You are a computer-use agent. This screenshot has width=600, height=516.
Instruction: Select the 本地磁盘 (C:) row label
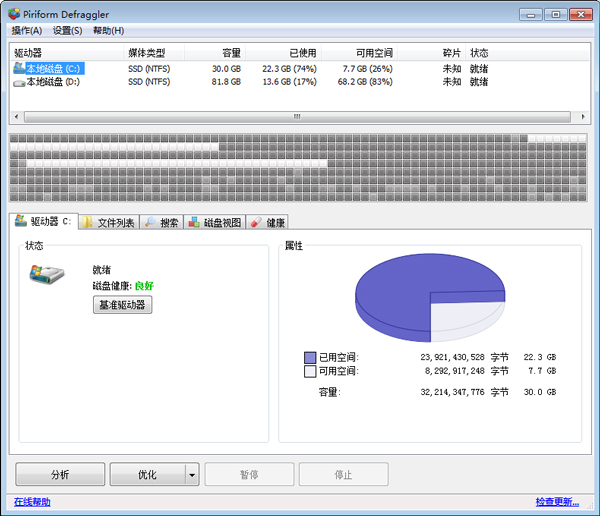pyautogui.click(x=55, y=69)
